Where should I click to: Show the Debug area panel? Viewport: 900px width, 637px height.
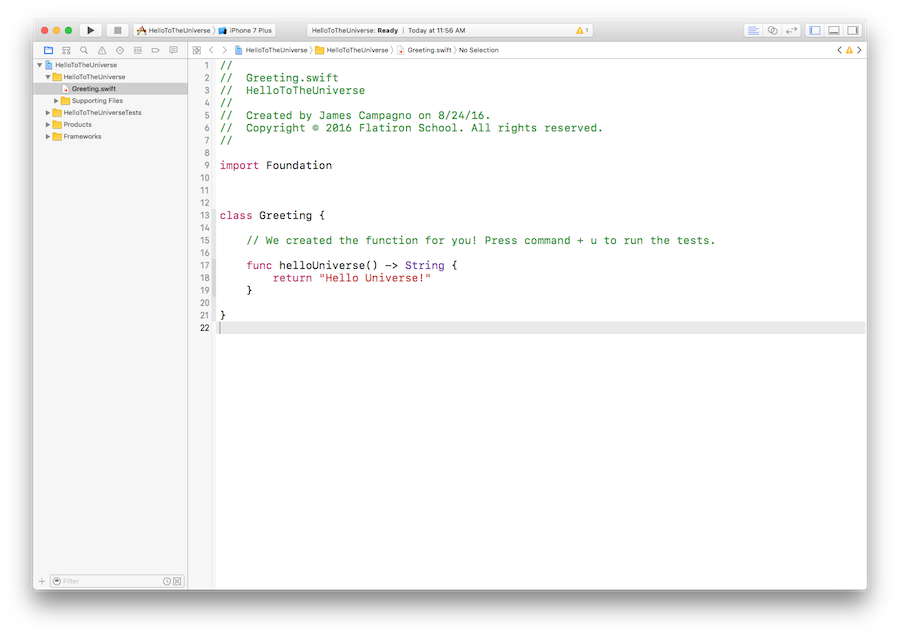[834, 30]
